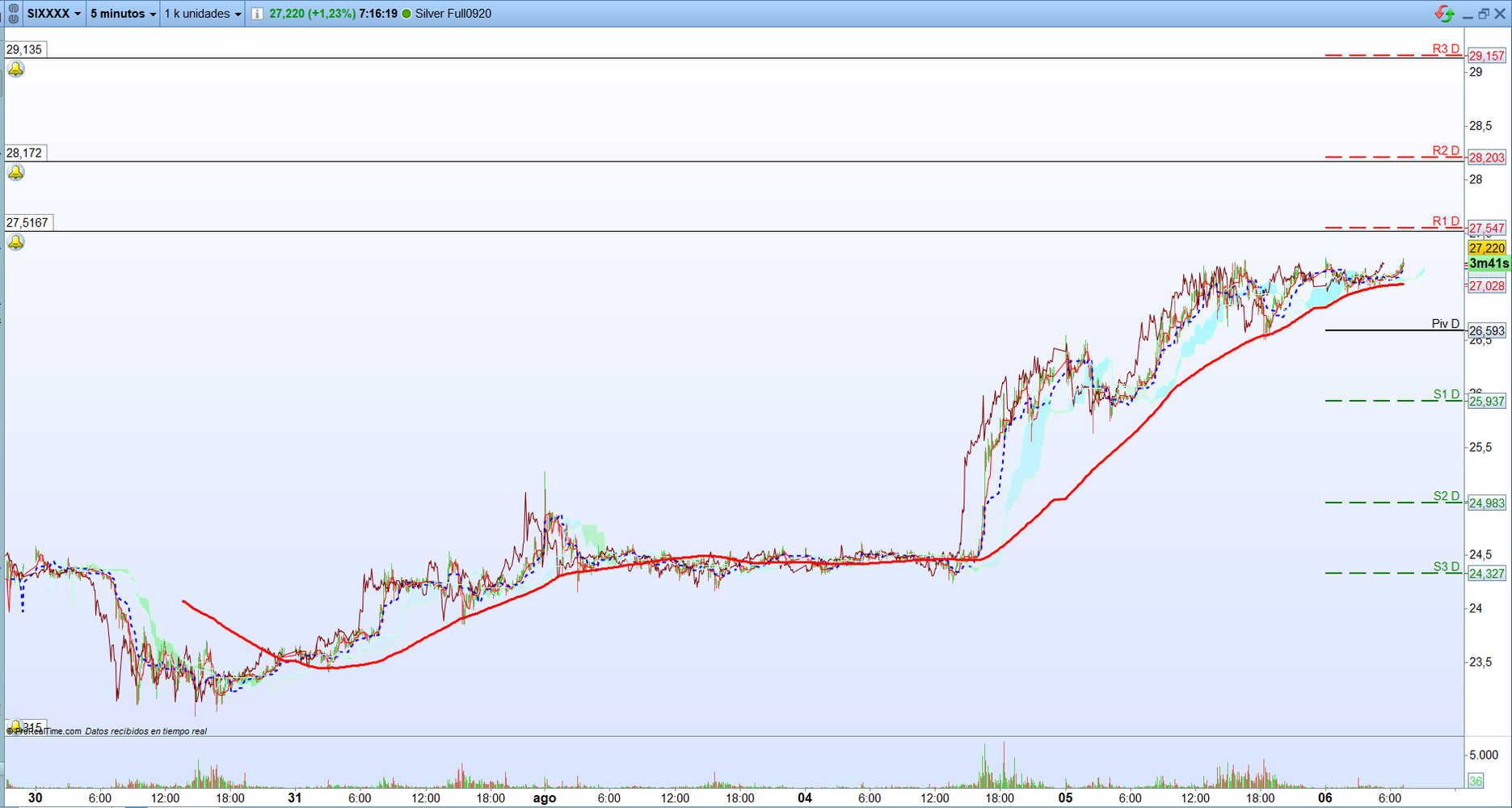Click the yellow 27,220 current price tag
The image size is (1512, 808).
[x=1487, y=248]
